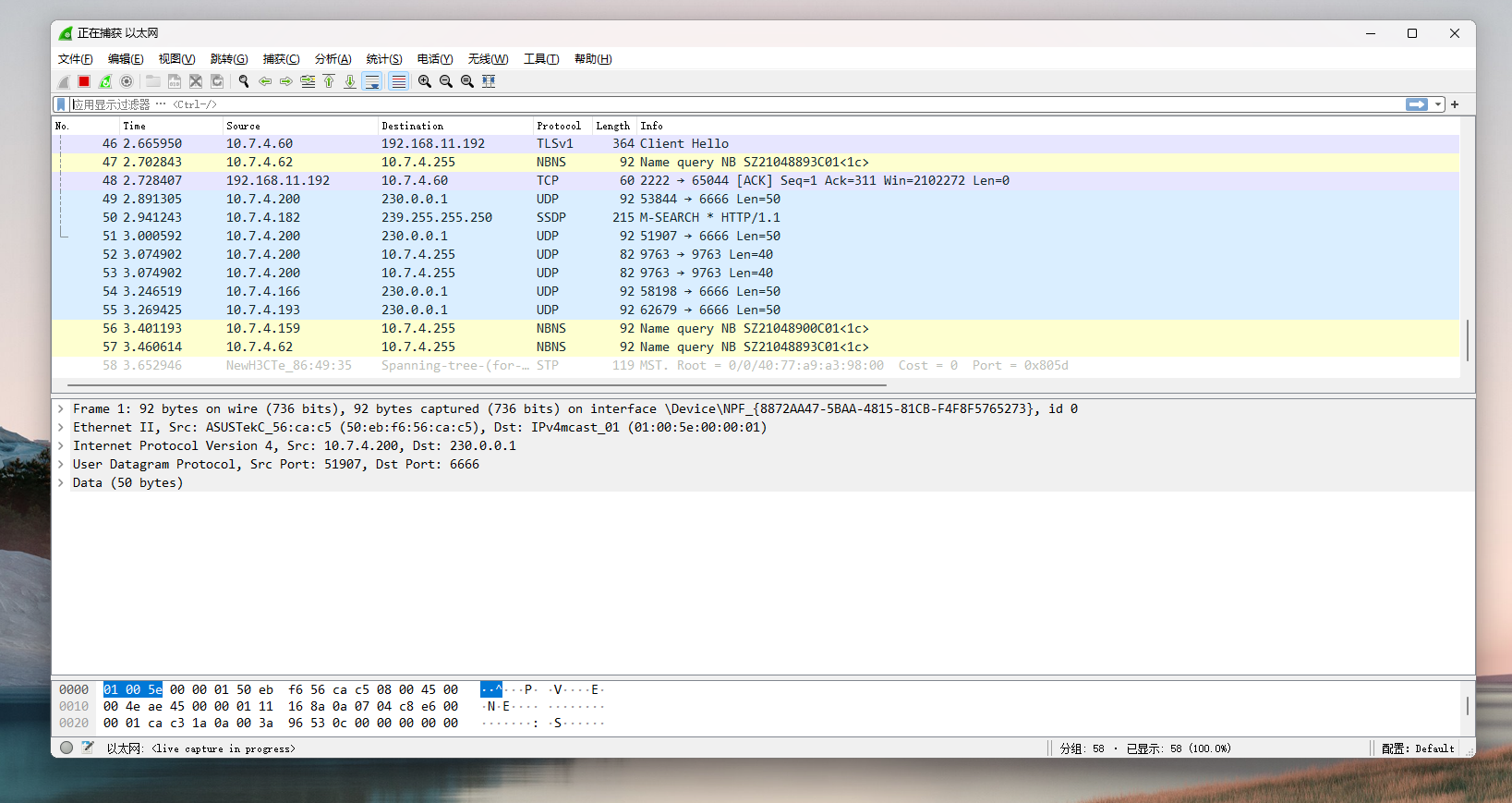Open the 视图(V) menu
The height and width of the screenshot is (803, 1512).
[x=176, y=59]
